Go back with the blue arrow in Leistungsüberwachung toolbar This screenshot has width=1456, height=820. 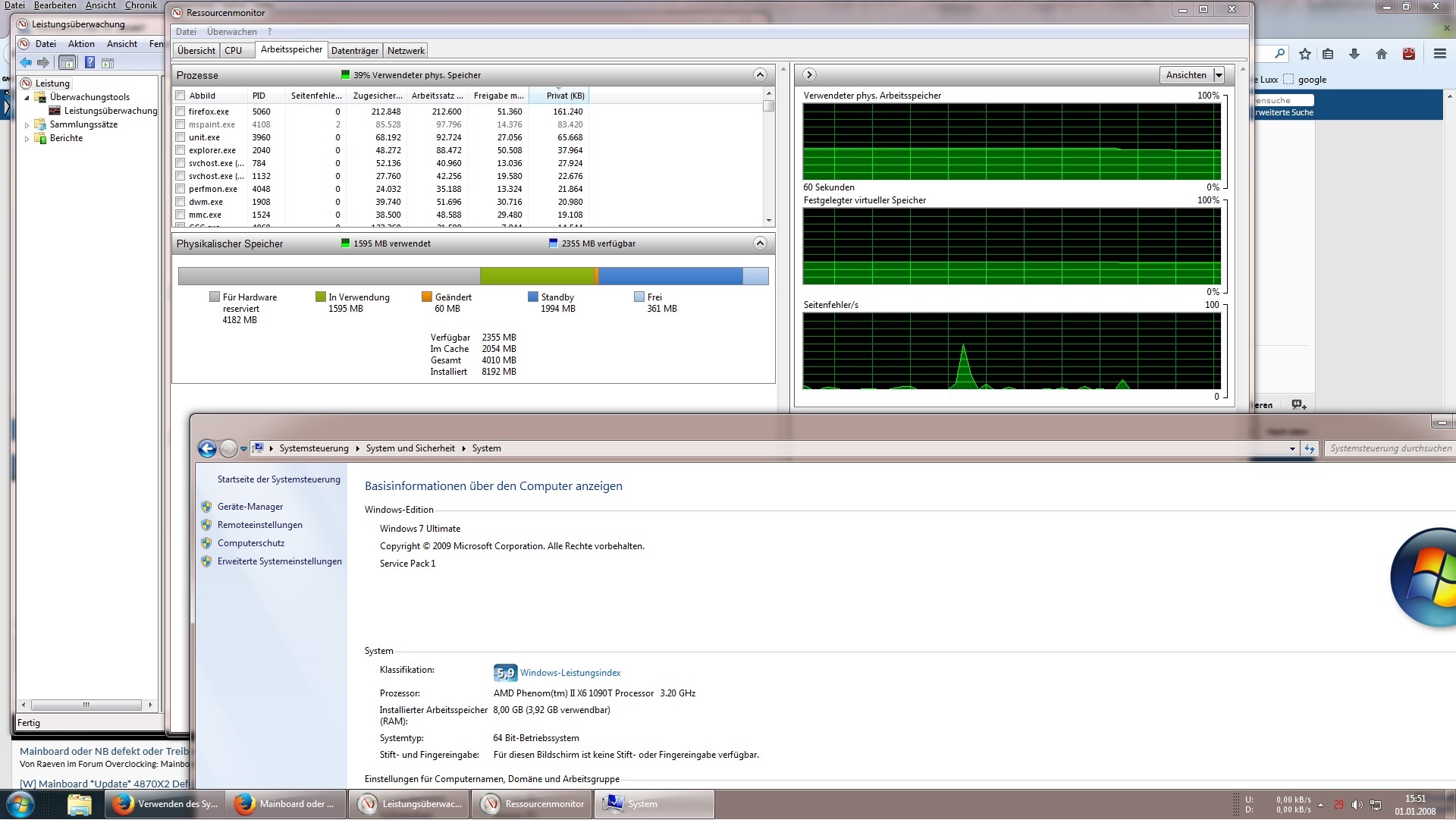[27, 62]
